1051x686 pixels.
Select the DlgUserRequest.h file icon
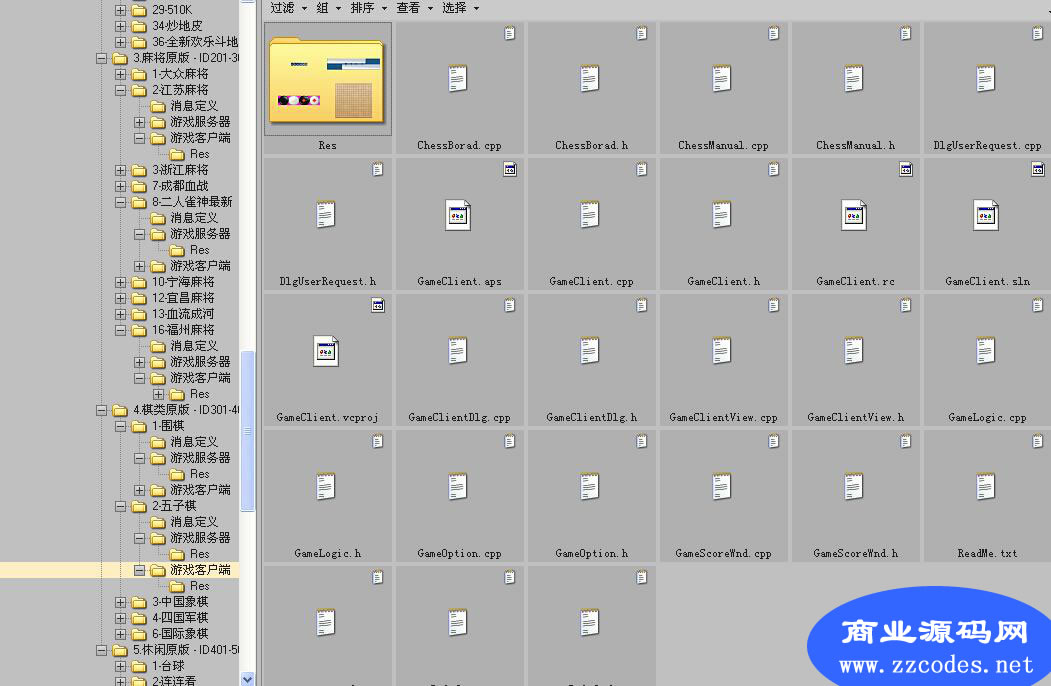click(x=325, y=215)
